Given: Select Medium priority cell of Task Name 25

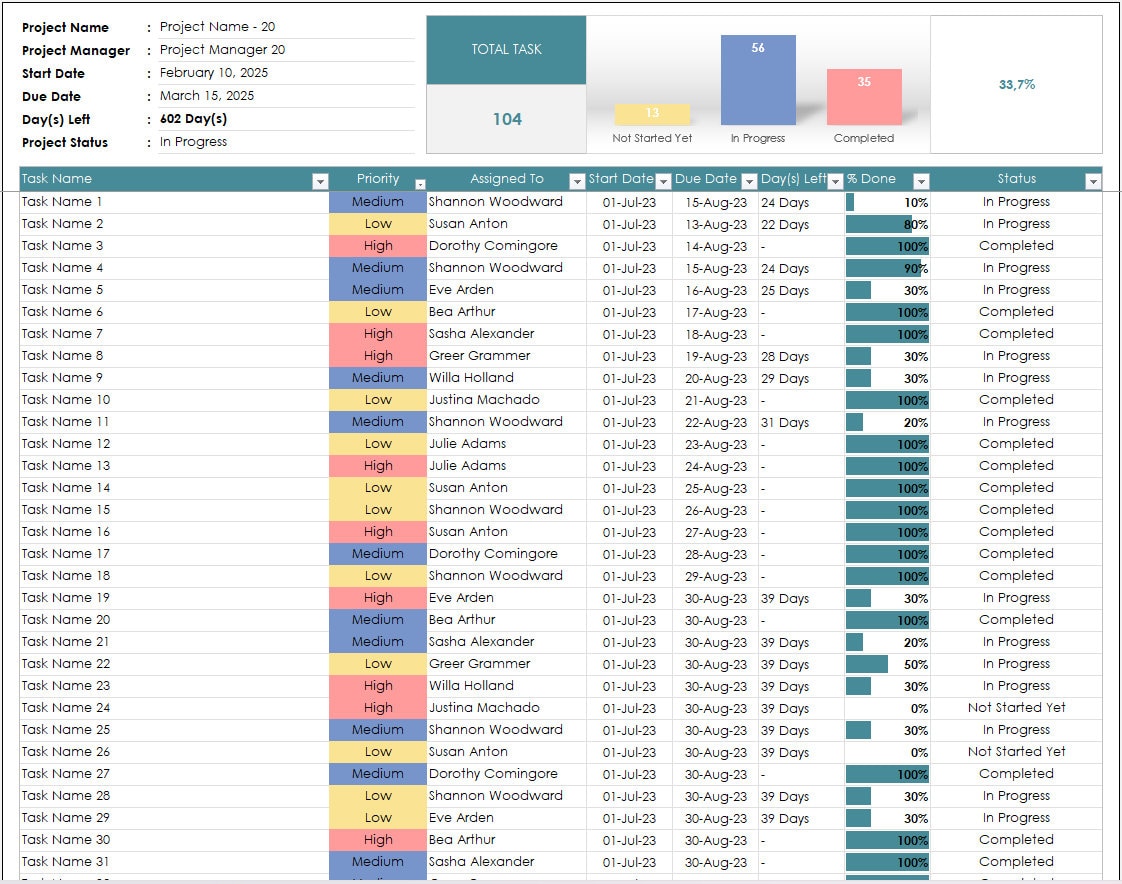Looking at the screenshot, I should pyautogui.click(x=378, y=730).
